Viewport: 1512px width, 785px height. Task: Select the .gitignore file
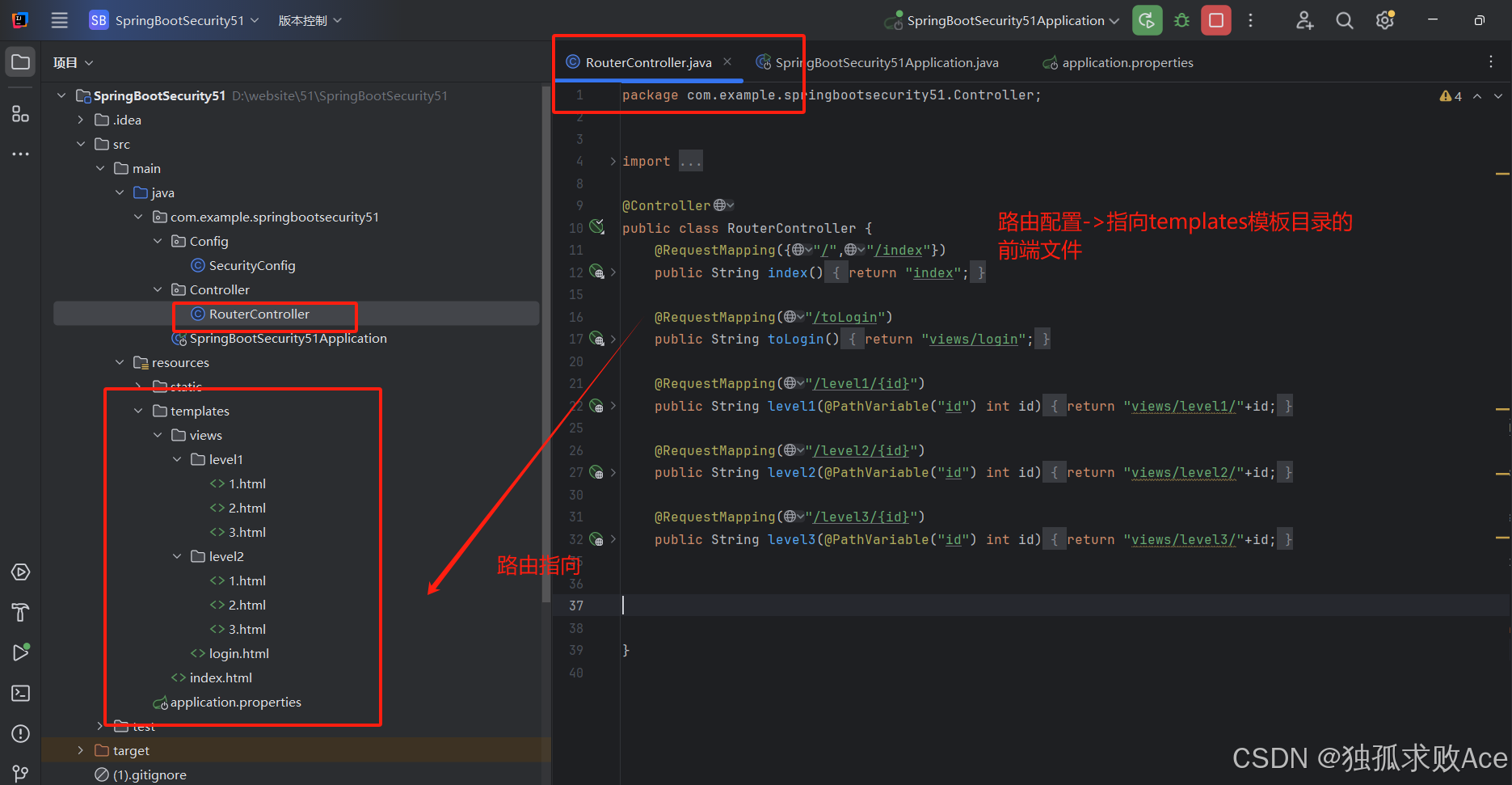pyautogui.click(x=141, y=774)
